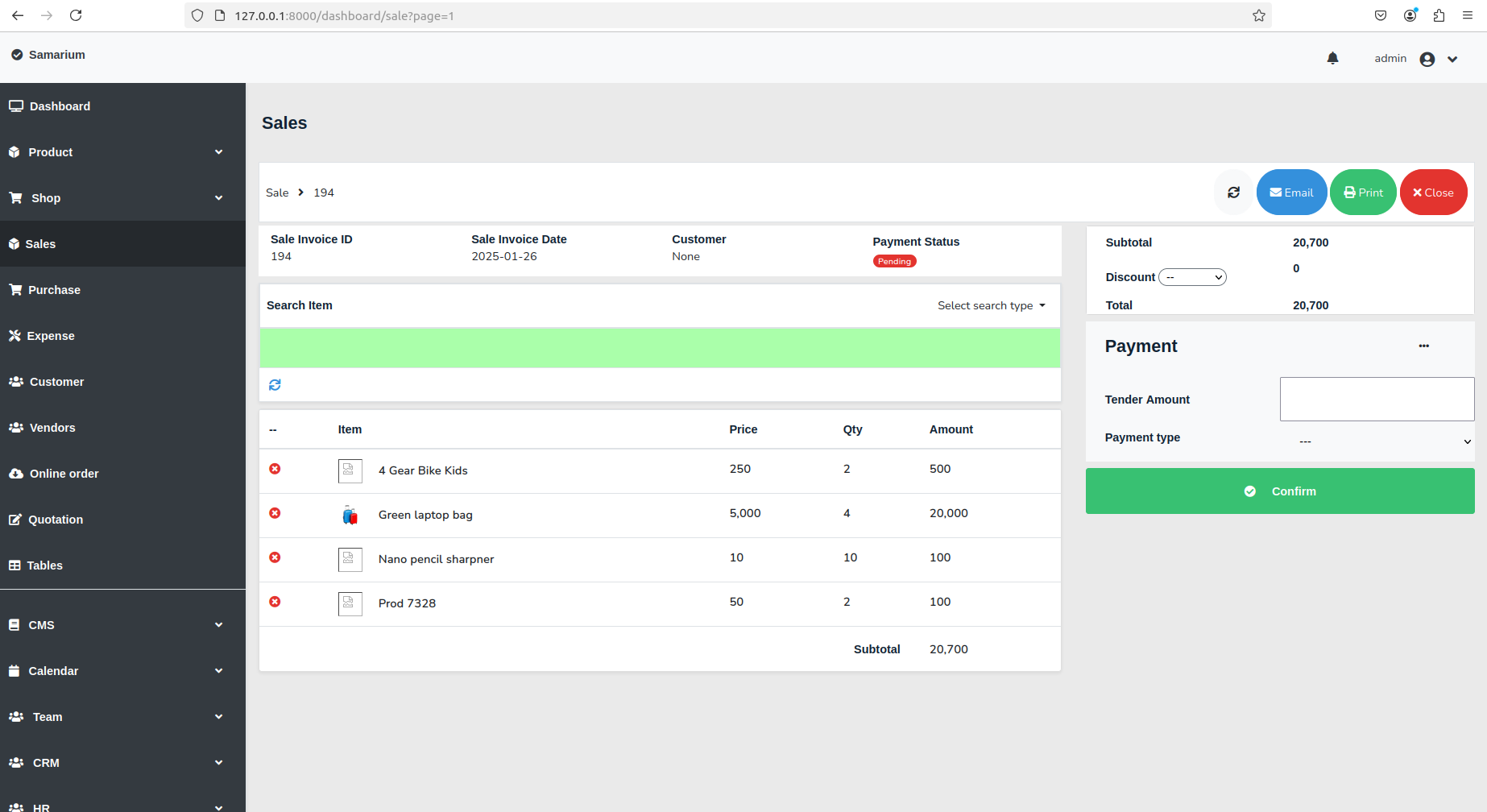Send invoice via Email button
This screenshot has width=1487, height=812.
click(x=1291, y=193)
